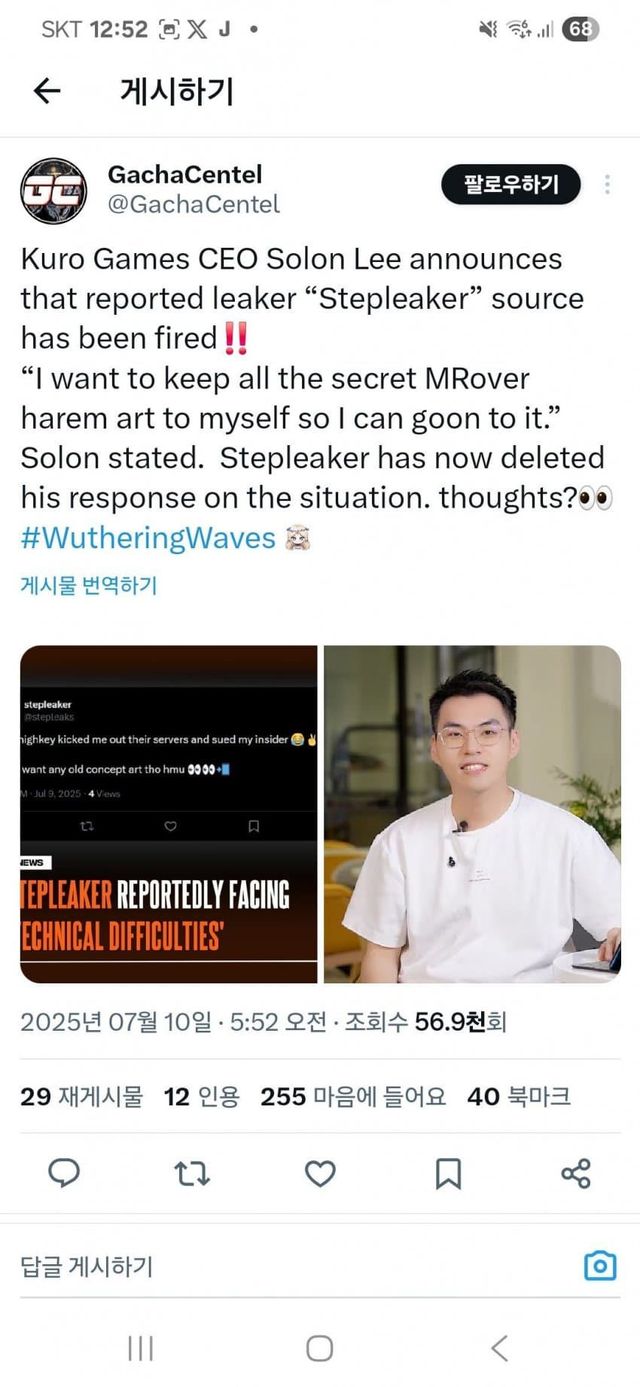View the 12 인용 quotes list
The image size is (640, 1387).
point(202,1097)
